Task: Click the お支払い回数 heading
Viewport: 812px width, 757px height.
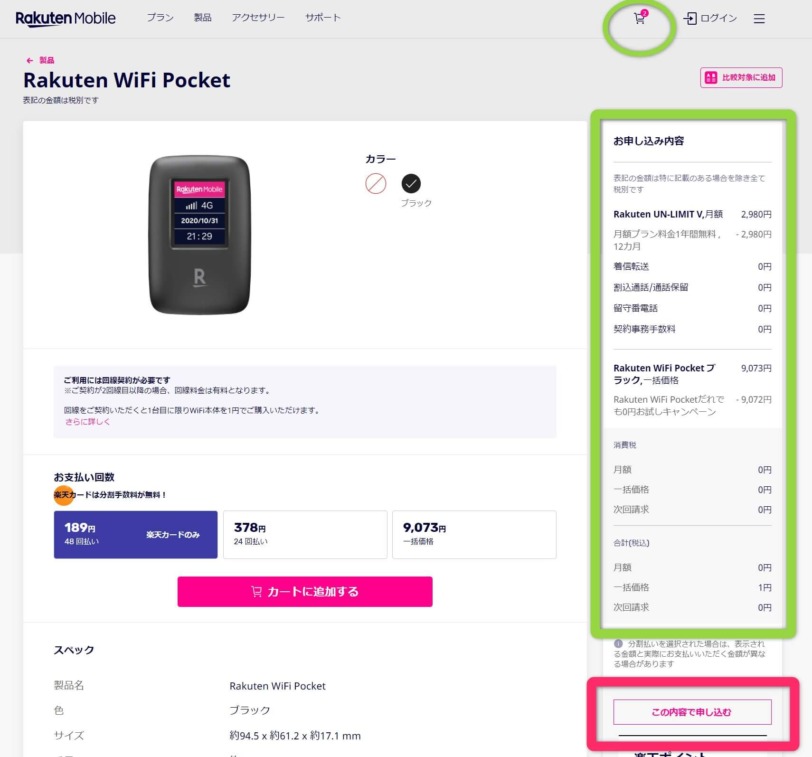Action: [84, 477]
